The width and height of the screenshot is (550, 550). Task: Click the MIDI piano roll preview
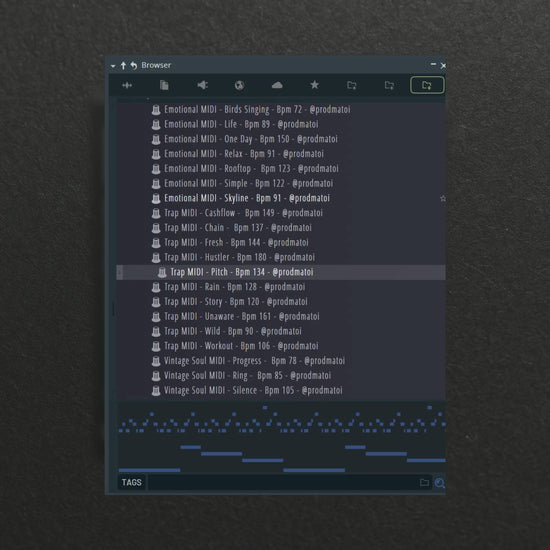pos(282,438)
